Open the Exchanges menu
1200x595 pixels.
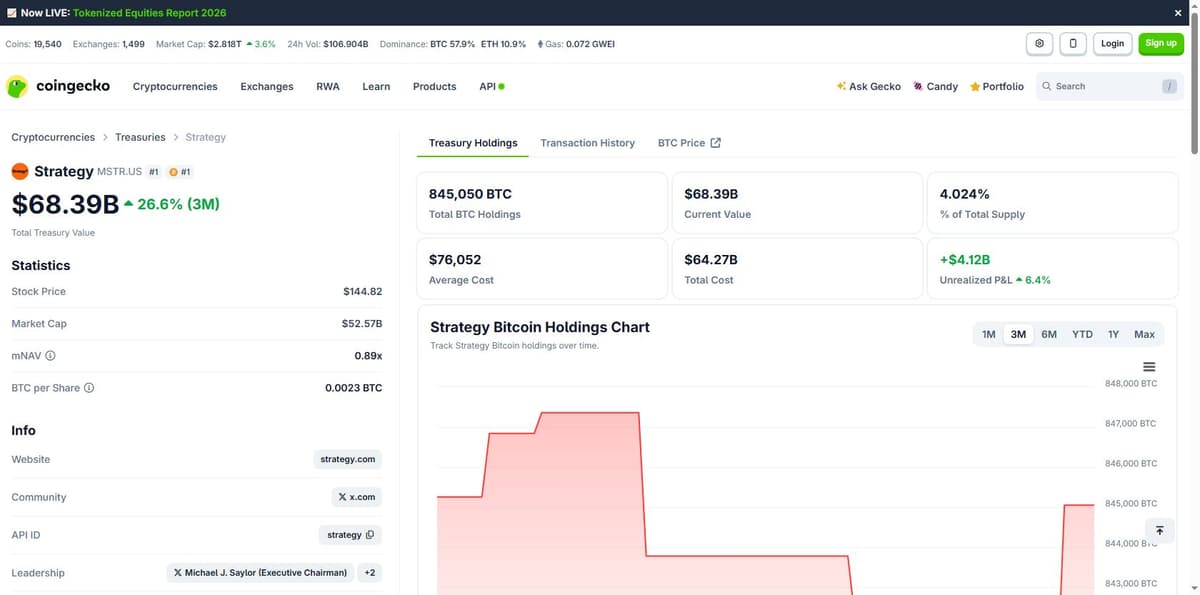point(267,87)
